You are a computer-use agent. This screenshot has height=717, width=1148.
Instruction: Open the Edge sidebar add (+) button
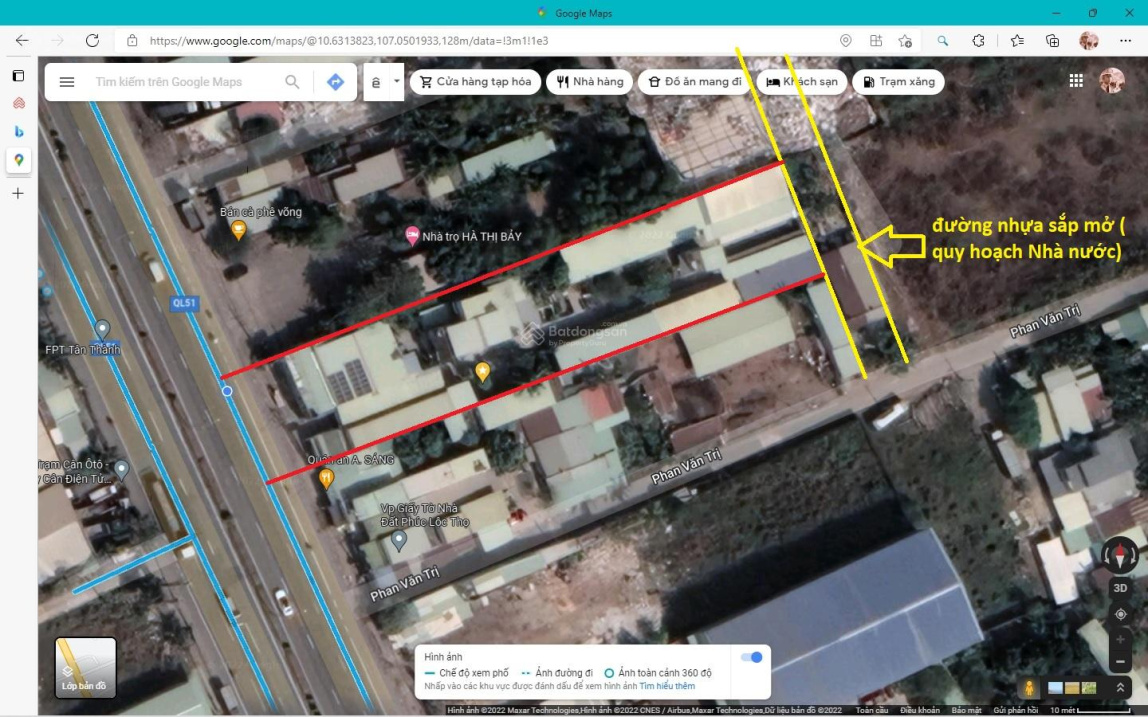(18, 193)
